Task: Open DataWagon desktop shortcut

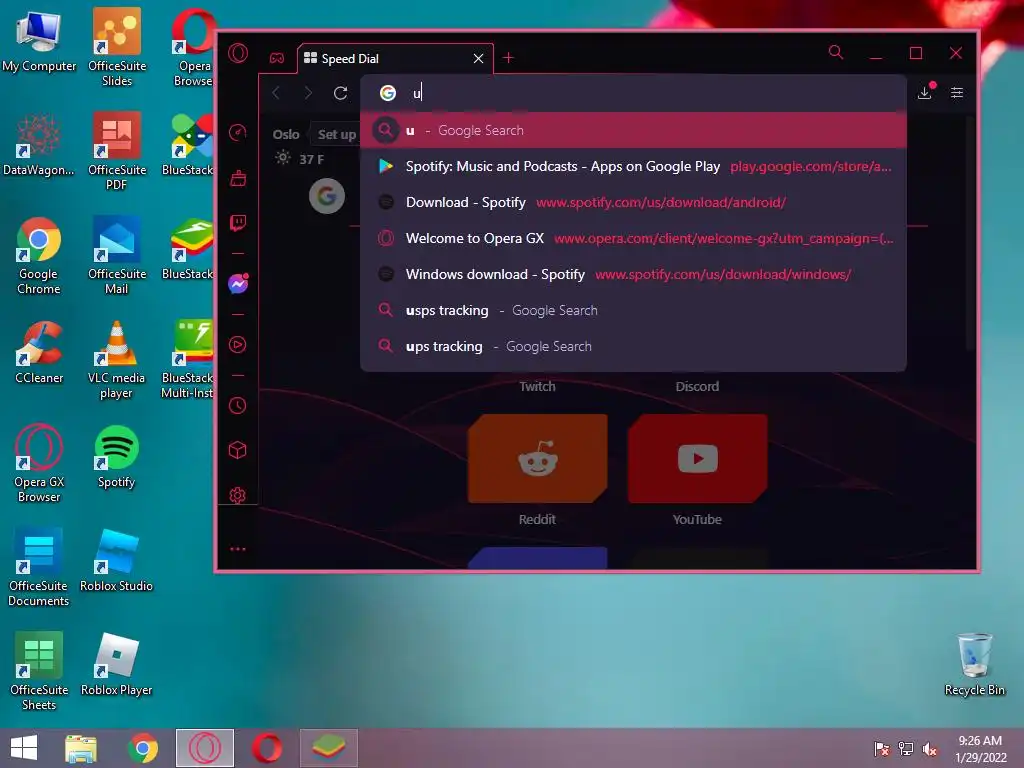Action: point(39,145)
